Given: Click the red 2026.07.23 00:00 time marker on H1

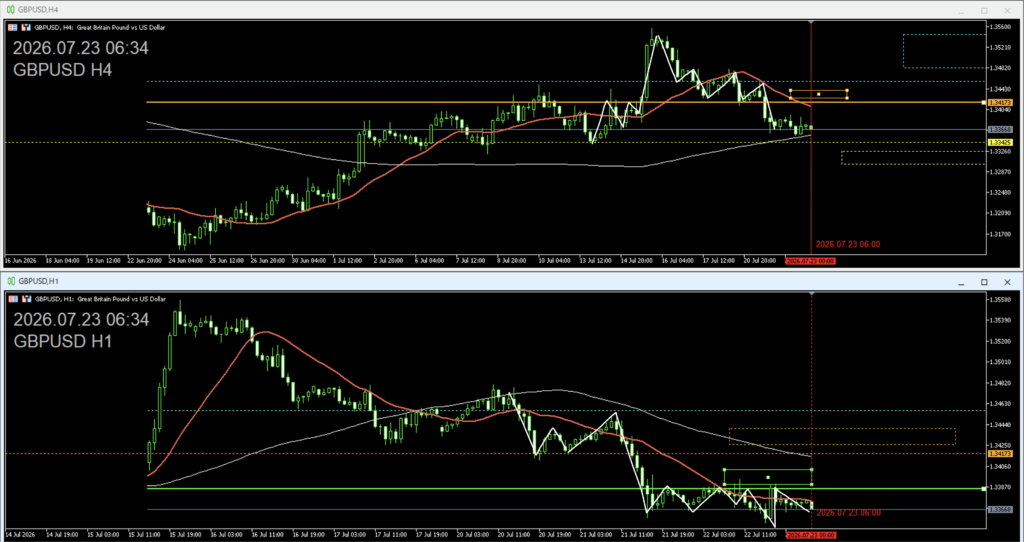Looking at the screenshot, I should coord(810,535).
